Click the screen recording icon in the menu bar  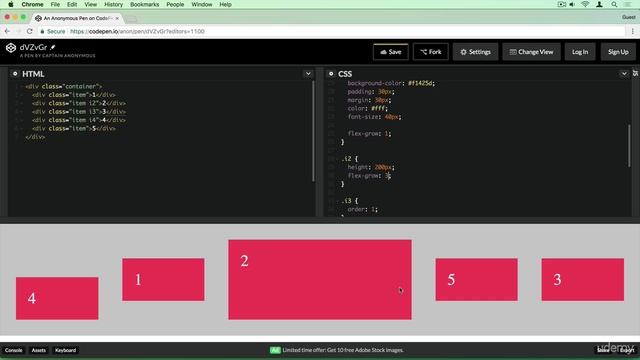(562, 4)
